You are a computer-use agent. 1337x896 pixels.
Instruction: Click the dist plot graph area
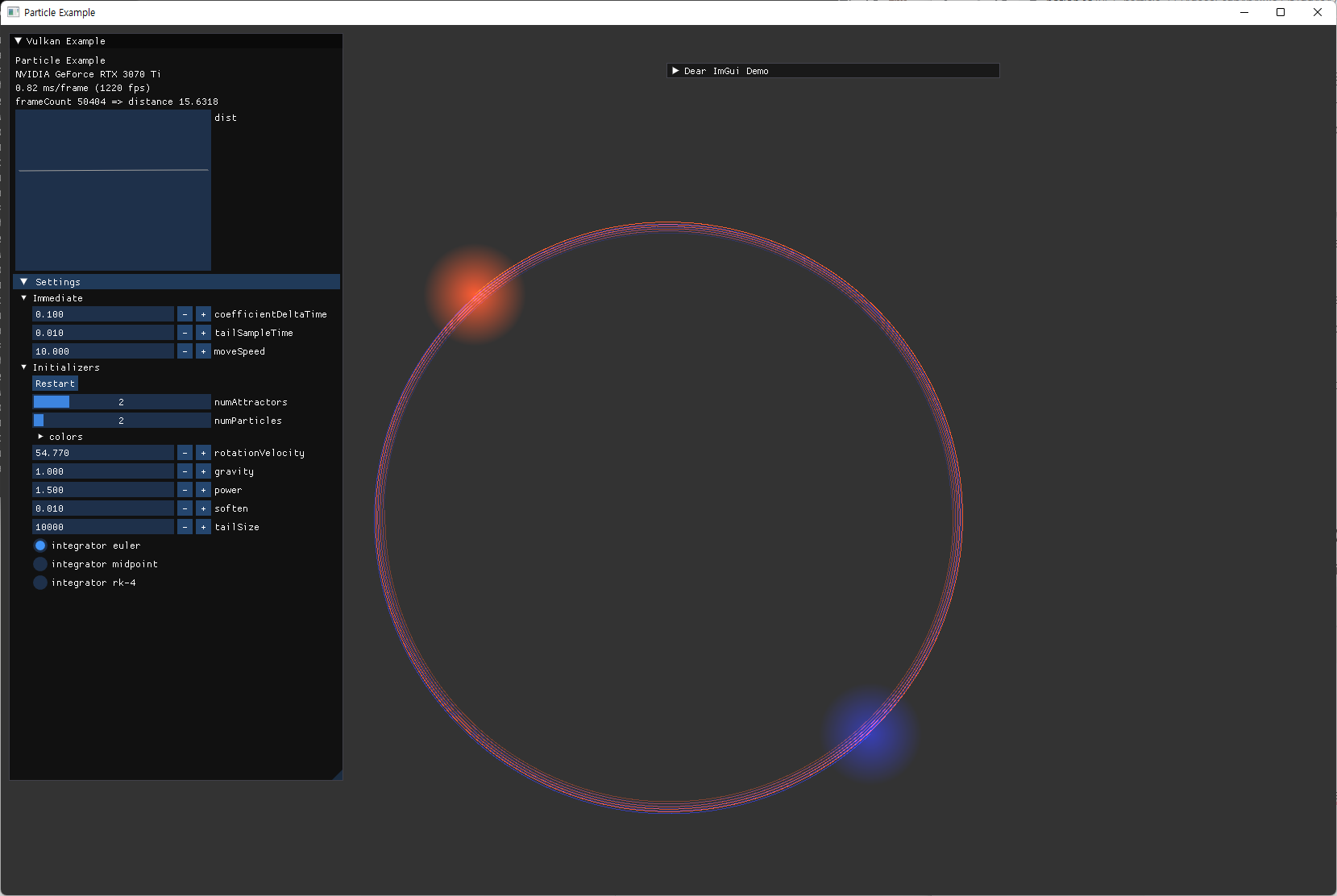113,190
